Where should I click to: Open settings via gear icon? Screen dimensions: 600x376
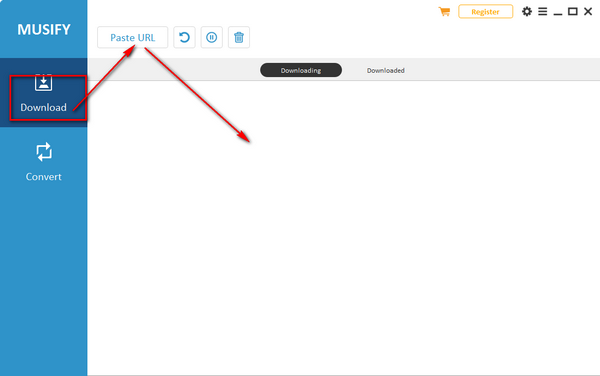pos(527,11)
